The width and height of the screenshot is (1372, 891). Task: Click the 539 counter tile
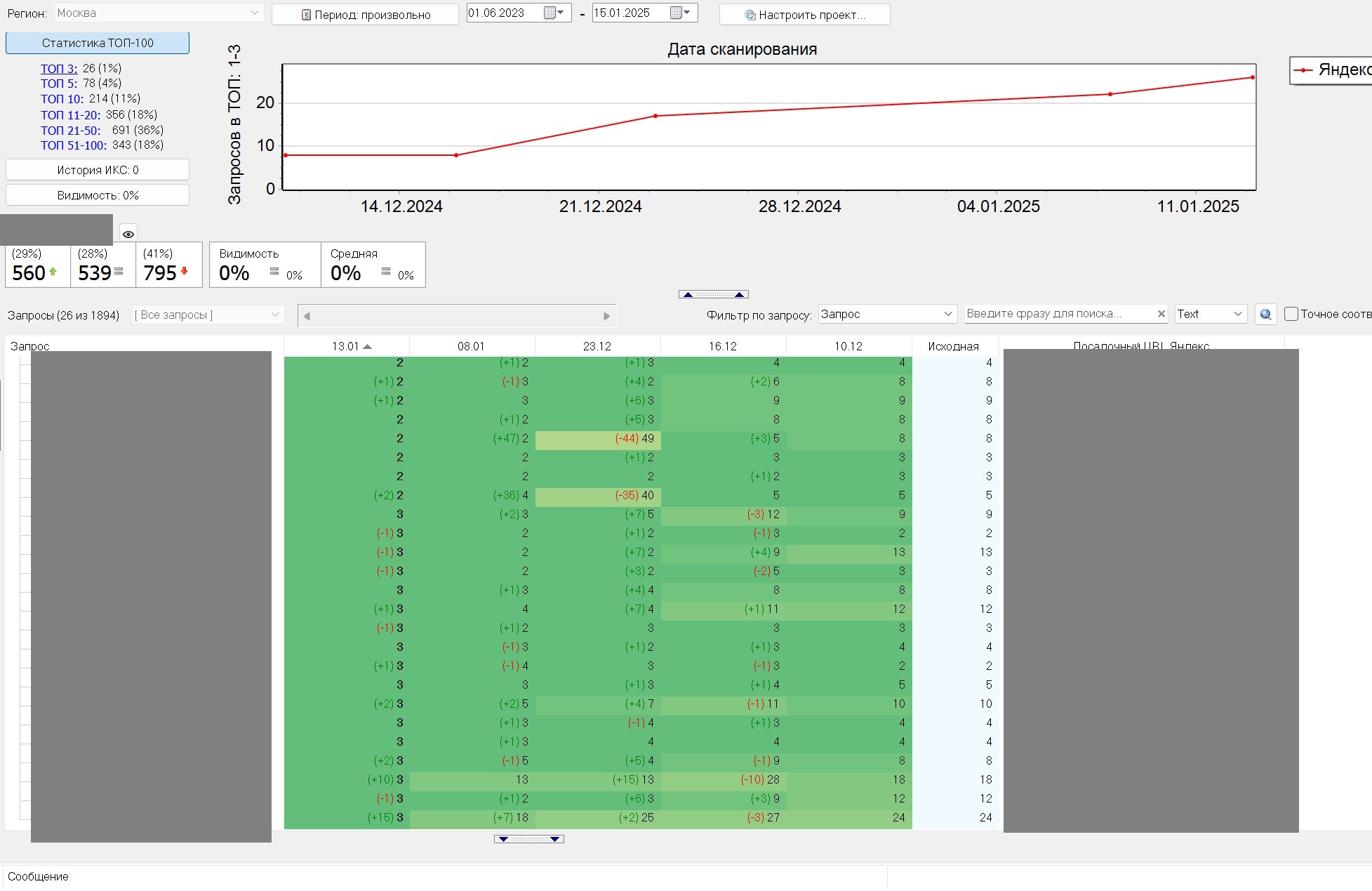tap(103, 265)
